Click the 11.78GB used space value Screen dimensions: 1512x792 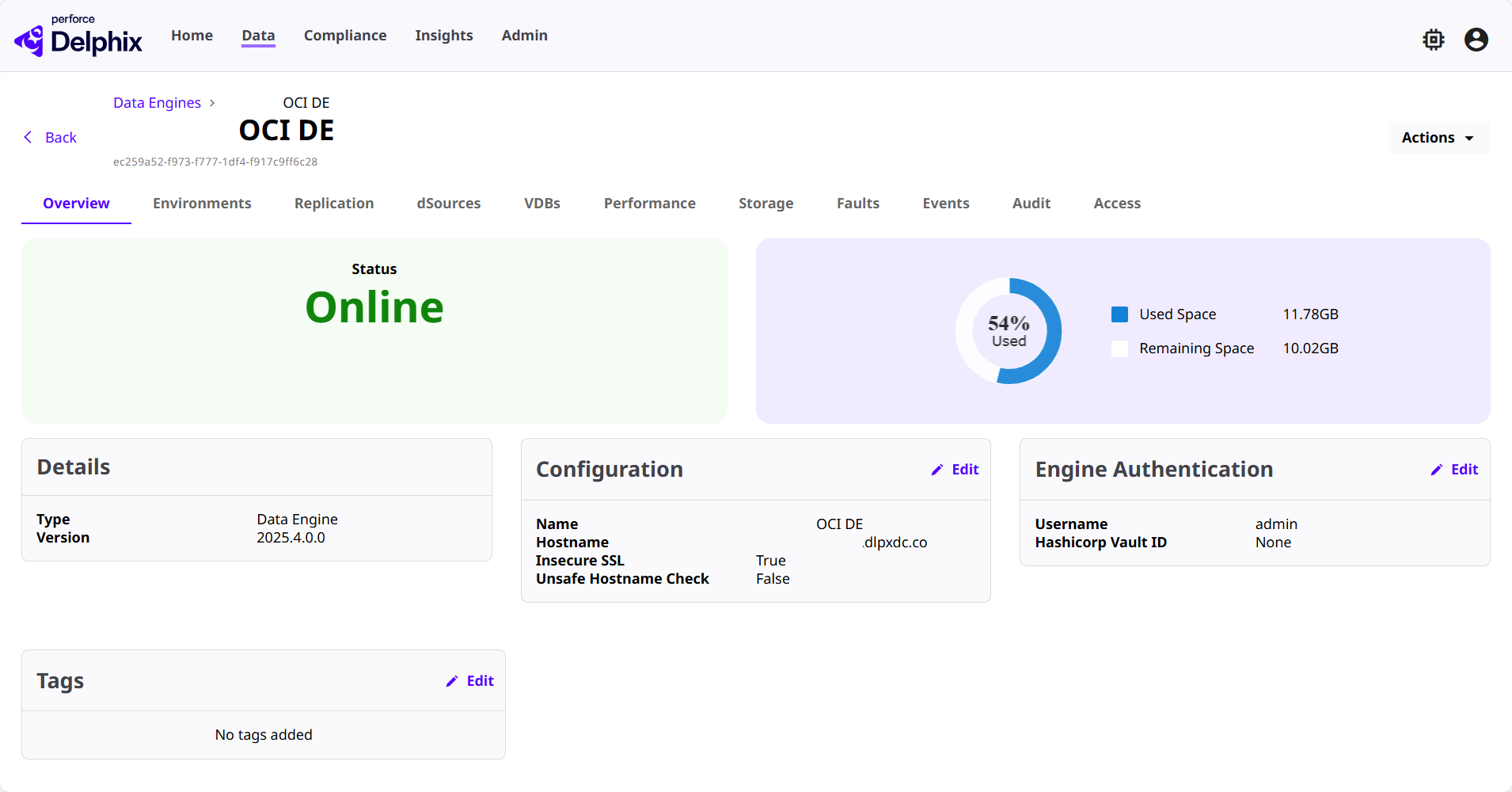[1311, 314]
